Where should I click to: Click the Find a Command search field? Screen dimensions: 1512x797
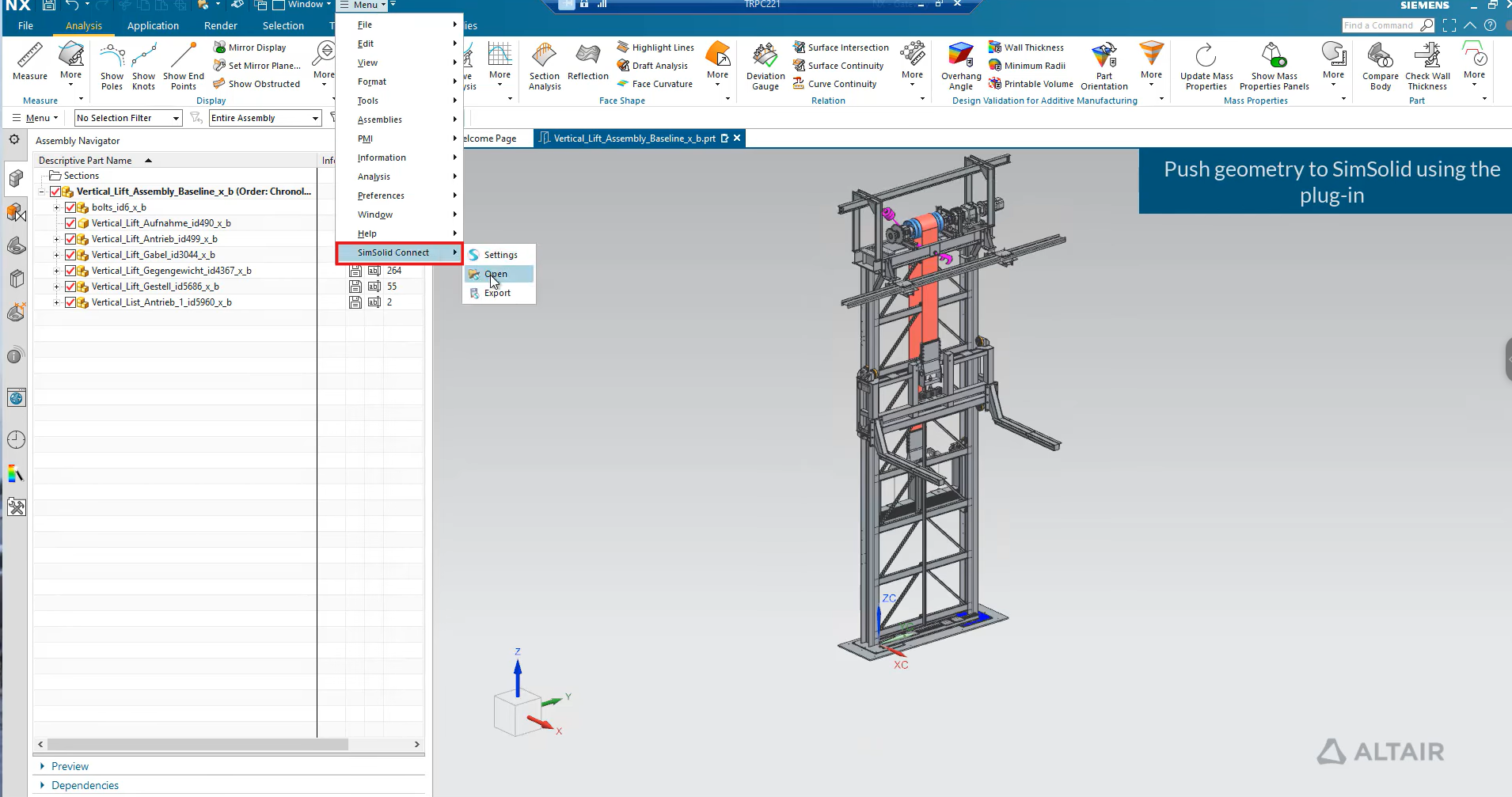coord(1389,25)
